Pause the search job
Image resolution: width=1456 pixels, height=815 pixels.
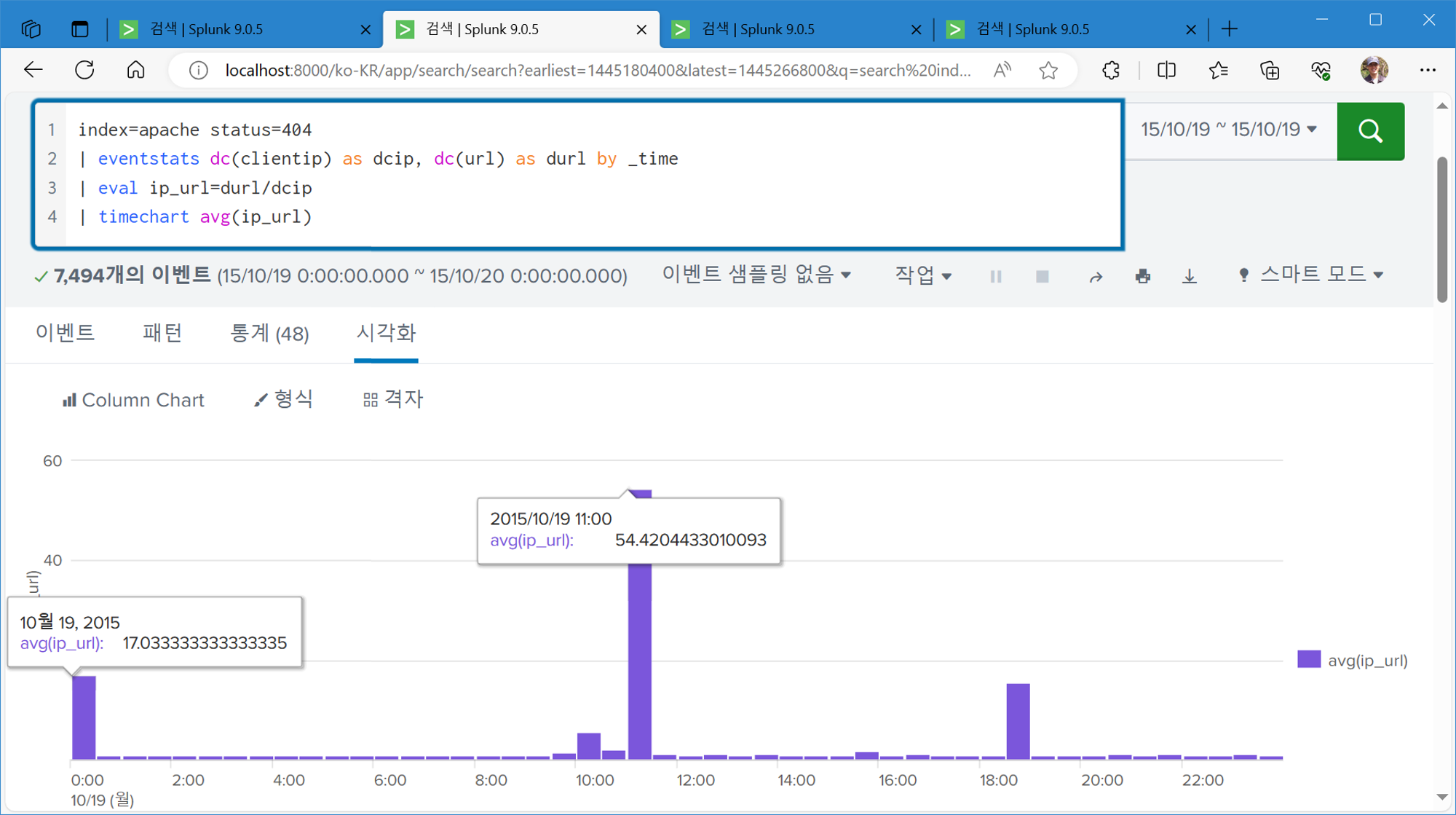(996, 276)
